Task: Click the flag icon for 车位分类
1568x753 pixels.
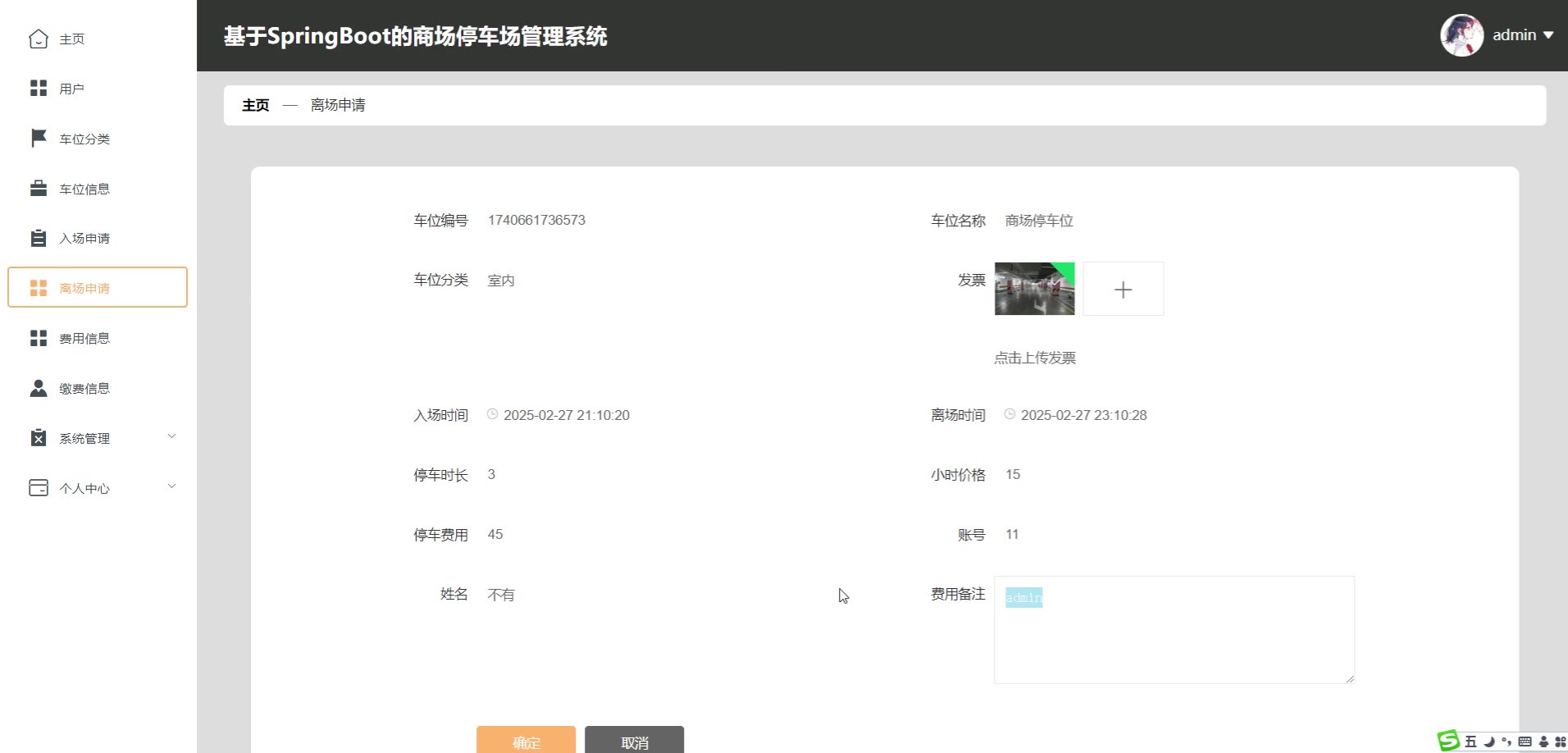Action: click(x=39, y=138)
